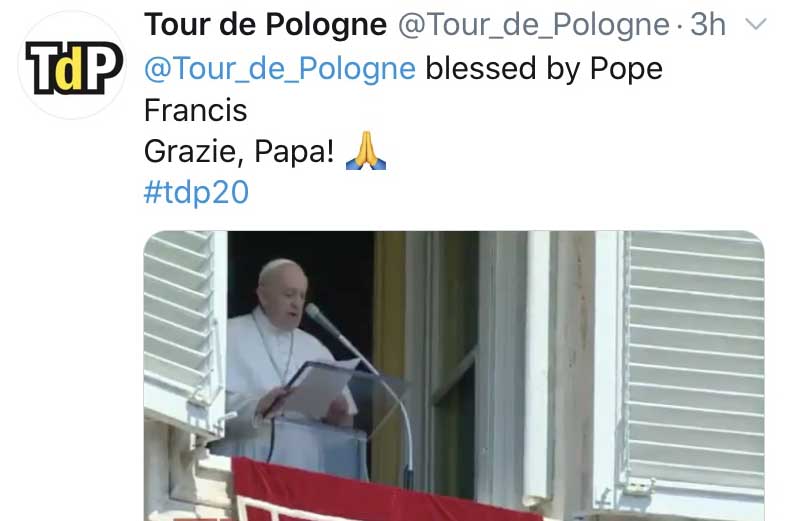Screen dimensions: 805x521
Task: Open the 3h tweet timestamp
Action: coord(708,24)
